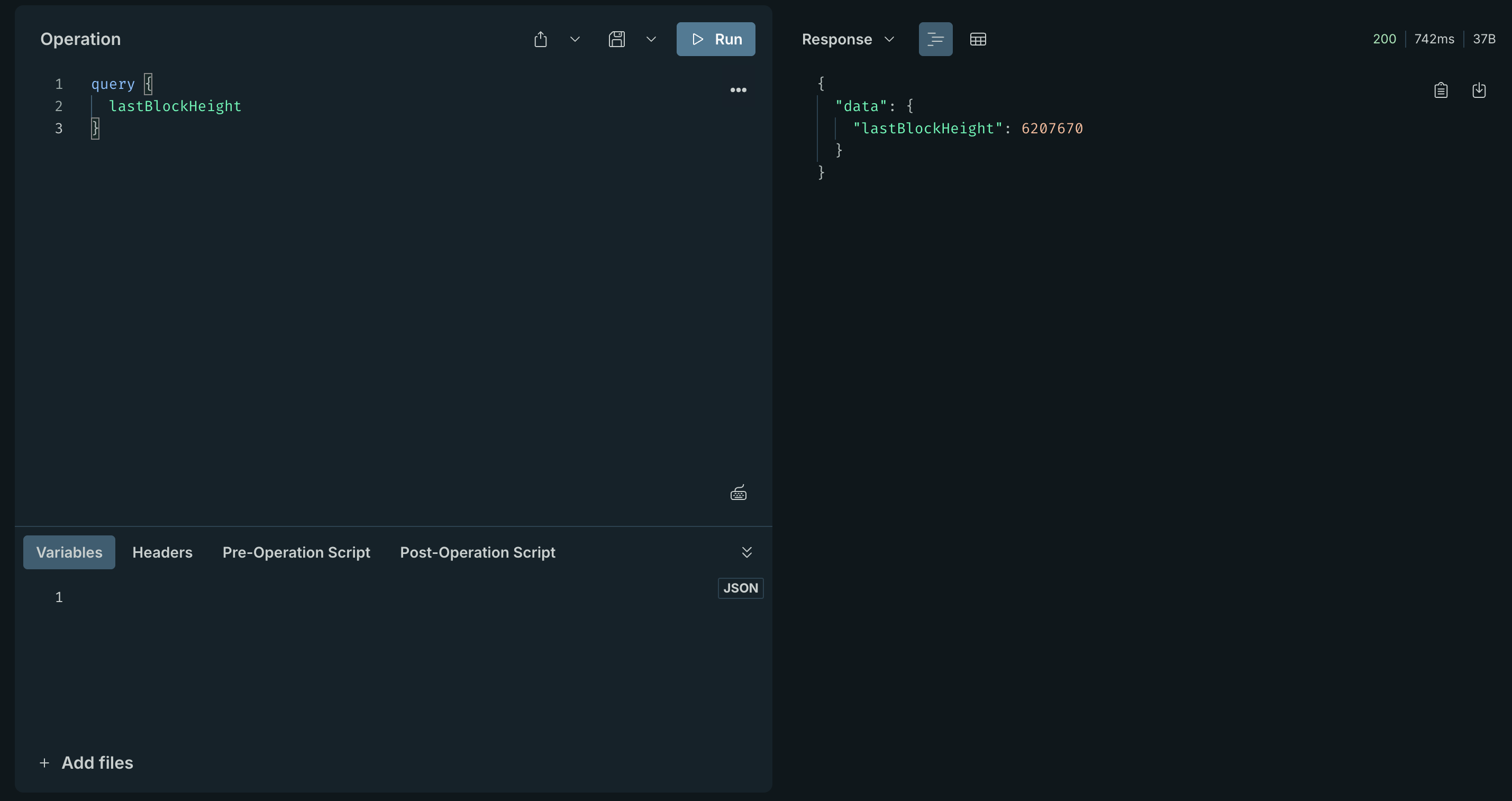1512x801 pixels.
Task: Select the Post-Operation Script tab
Action: [477, 552]
